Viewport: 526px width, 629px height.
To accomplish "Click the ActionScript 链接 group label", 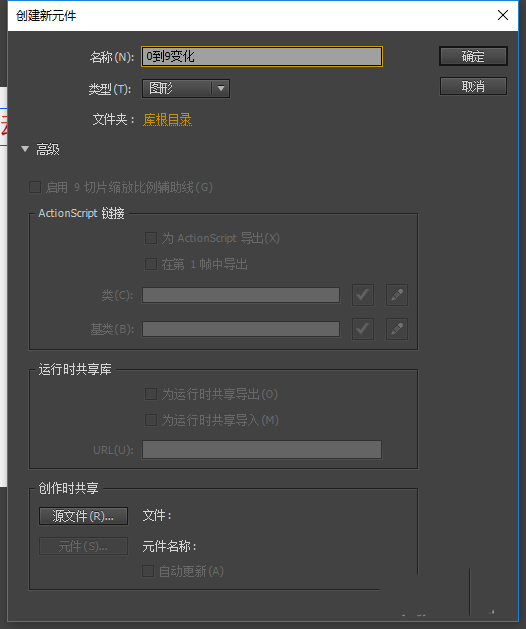I will (x=81, y=213).
